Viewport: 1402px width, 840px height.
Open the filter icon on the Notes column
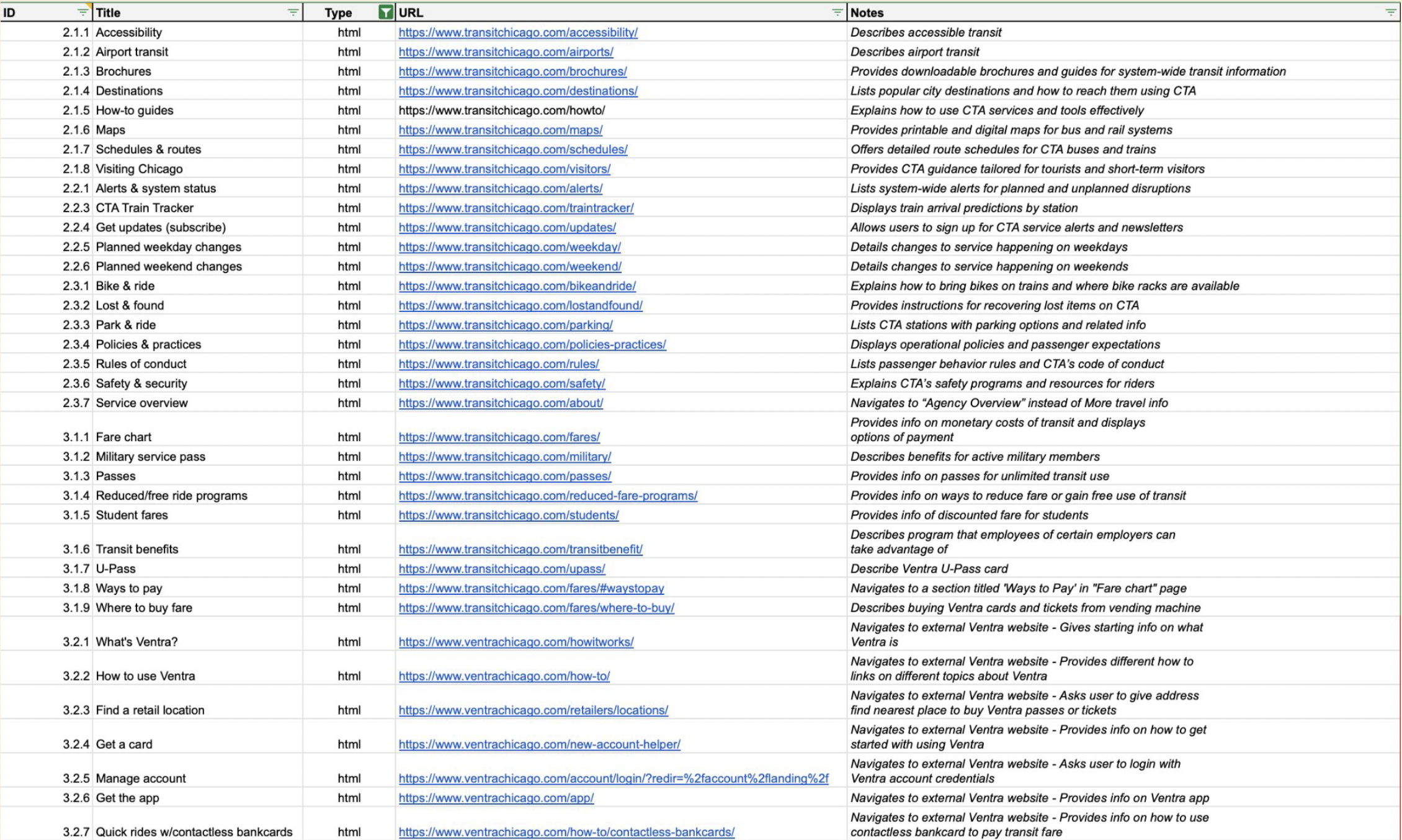pos(1390,12)
